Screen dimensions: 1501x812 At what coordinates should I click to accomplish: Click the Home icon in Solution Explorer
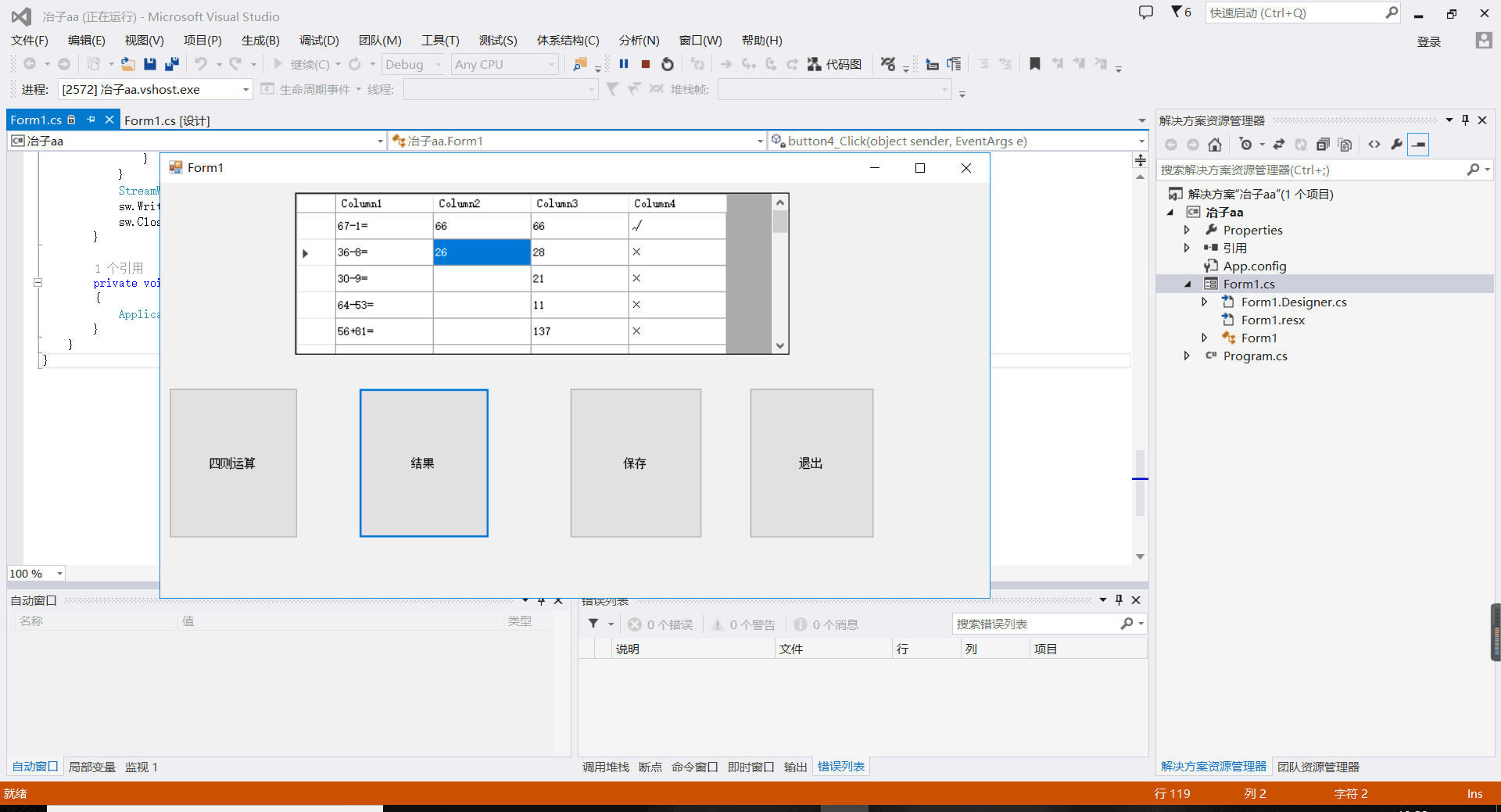click(1215, 145)
